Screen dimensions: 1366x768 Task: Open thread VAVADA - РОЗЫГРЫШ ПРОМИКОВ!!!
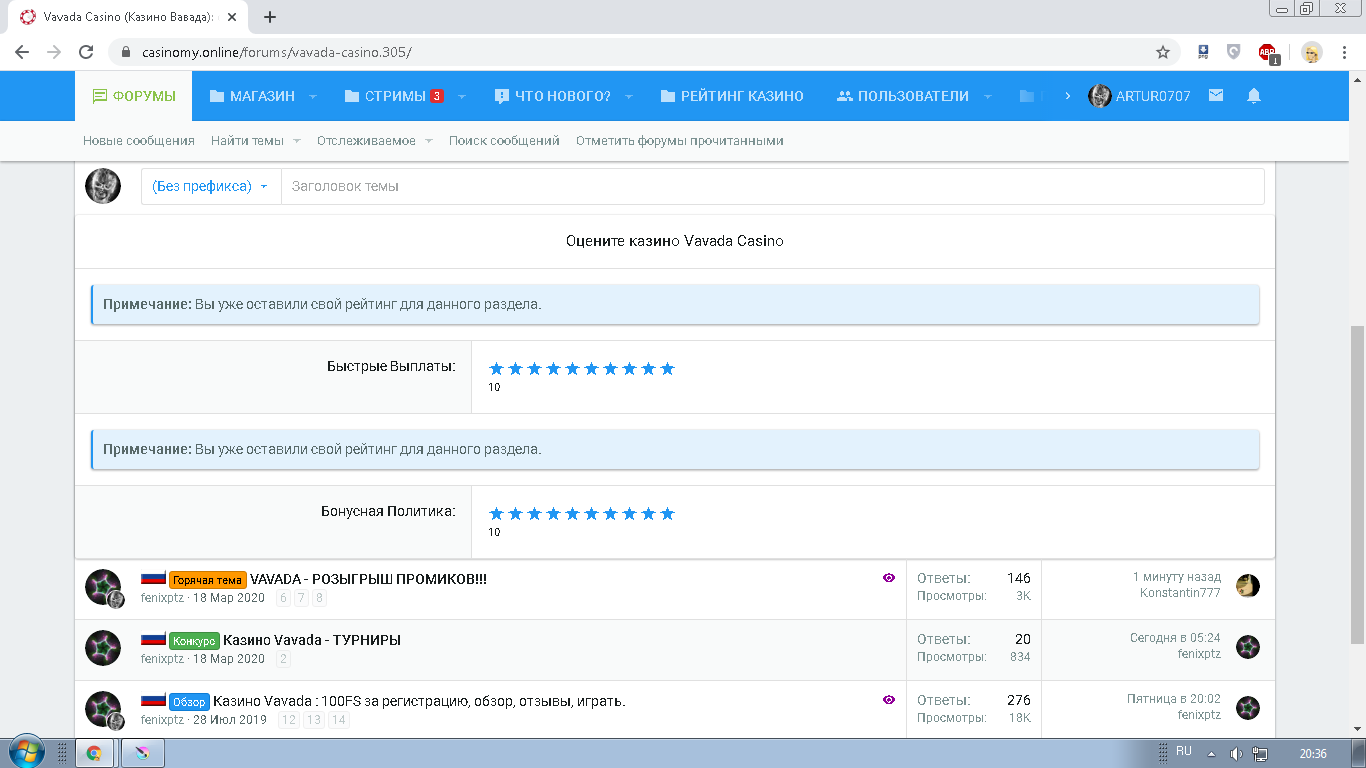(x=368, y=579)
